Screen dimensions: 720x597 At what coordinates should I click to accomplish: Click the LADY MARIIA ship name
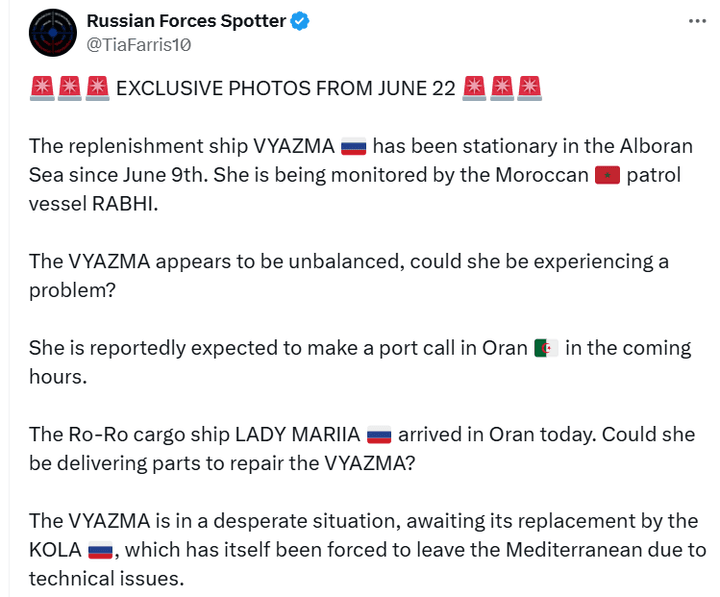click(298, 434)
